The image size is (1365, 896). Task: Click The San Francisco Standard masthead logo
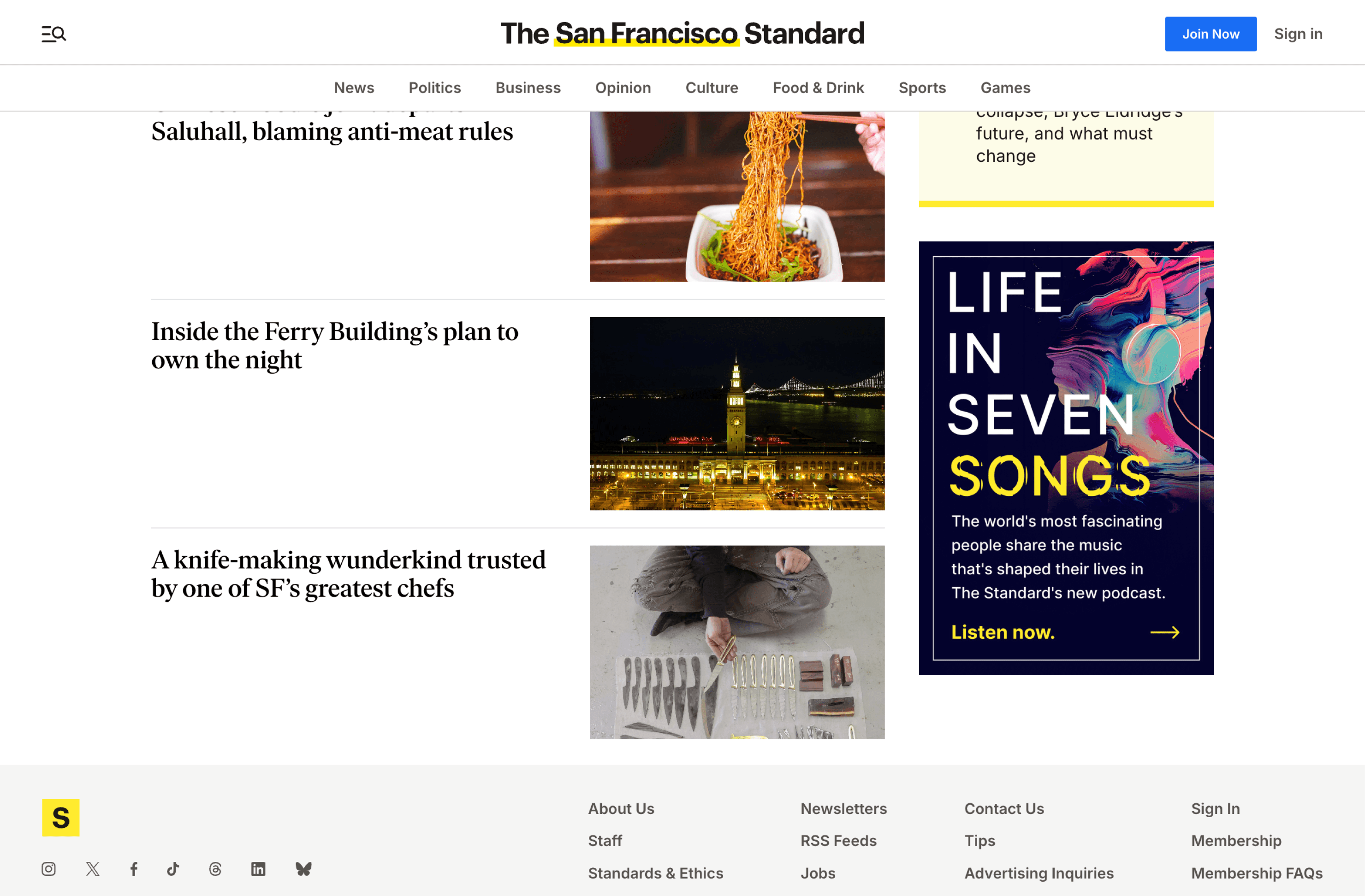coord(682,33)
